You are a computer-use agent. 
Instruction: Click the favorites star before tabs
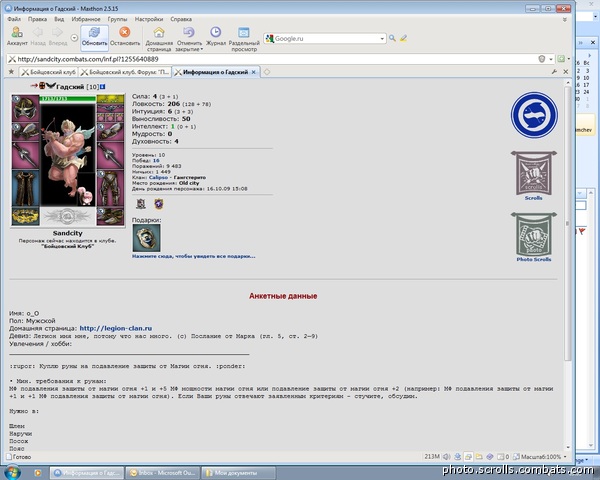pos(11,72)
